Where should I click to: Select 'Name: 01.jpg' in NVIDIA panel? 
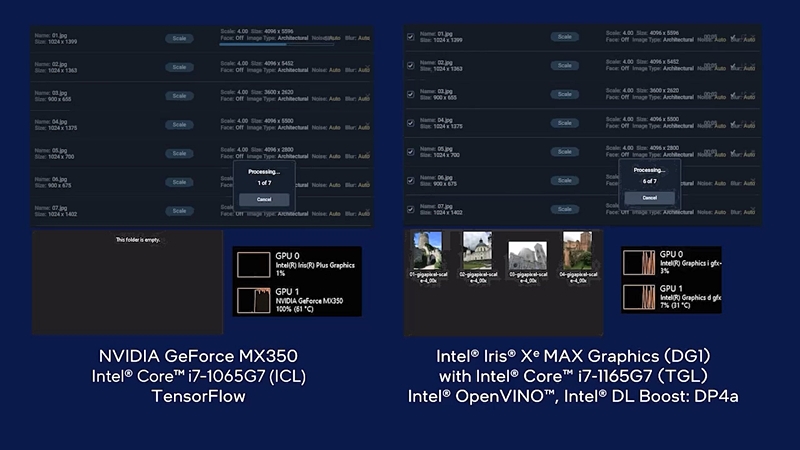pos(51,35)
